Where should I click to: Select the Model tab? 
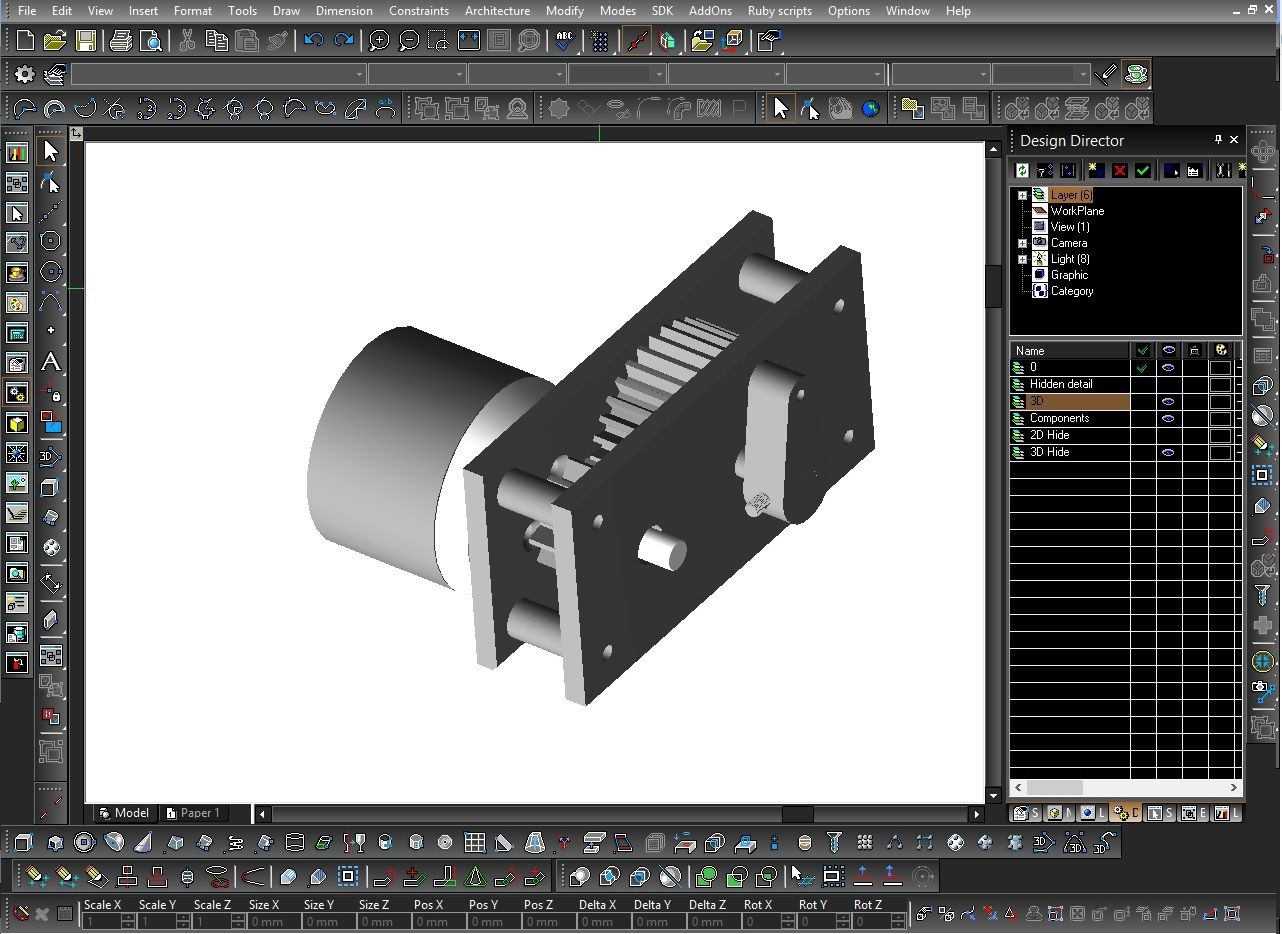124,813
